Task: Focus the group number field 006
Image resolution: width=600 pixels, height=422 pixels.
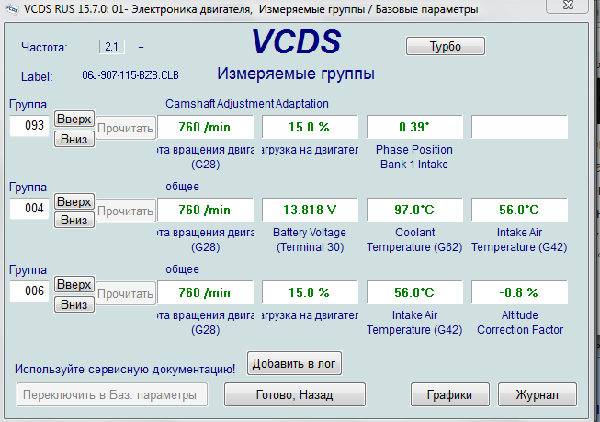Action: 29,291
